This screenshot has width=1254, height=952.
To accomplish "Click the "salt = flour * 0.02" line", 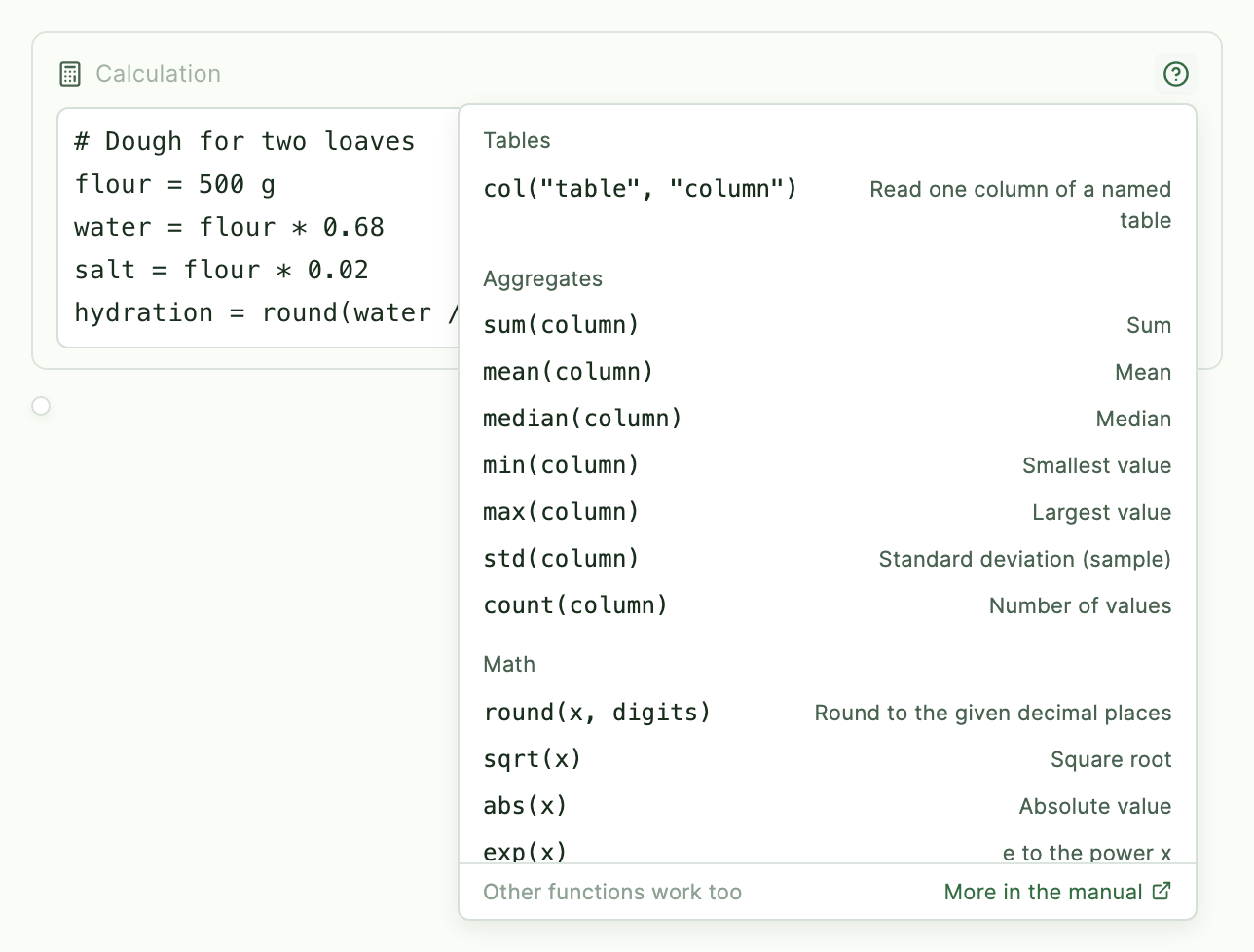I will (x=222, y=271).
